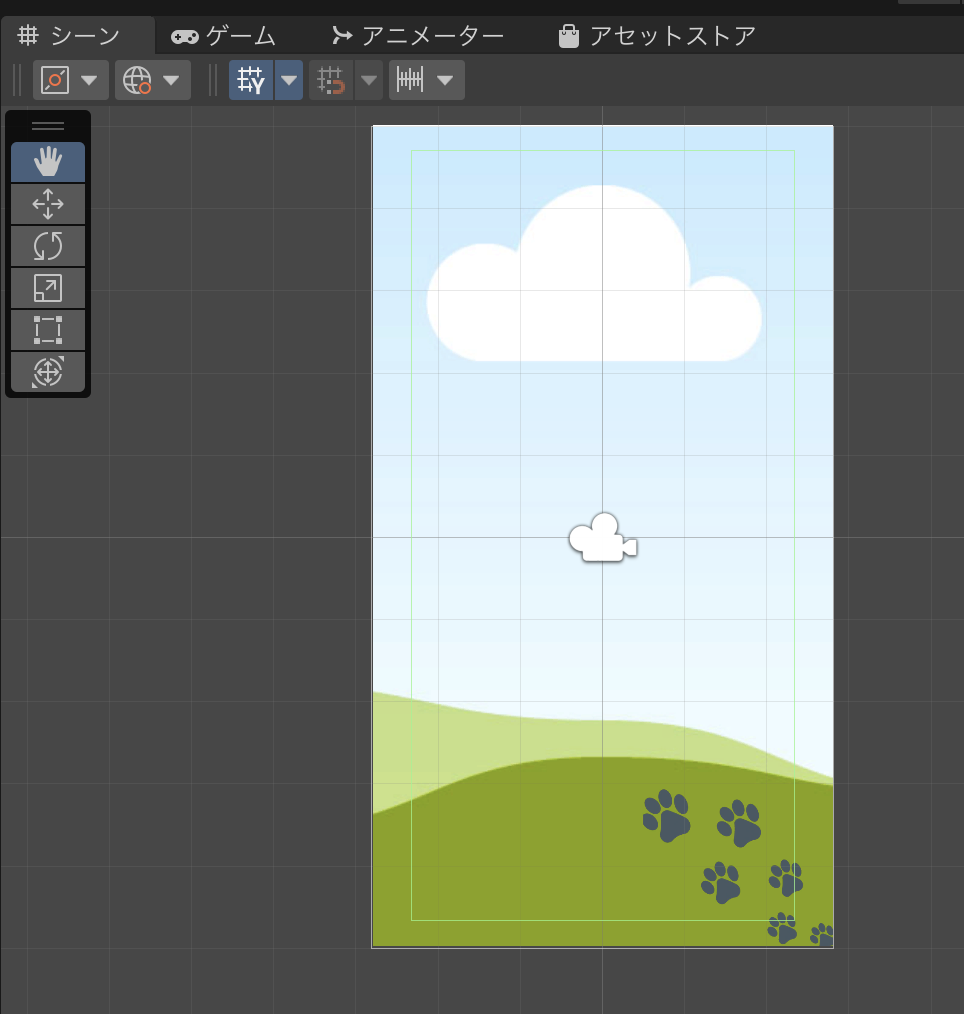Select the Hand view tool

(48, 162)
